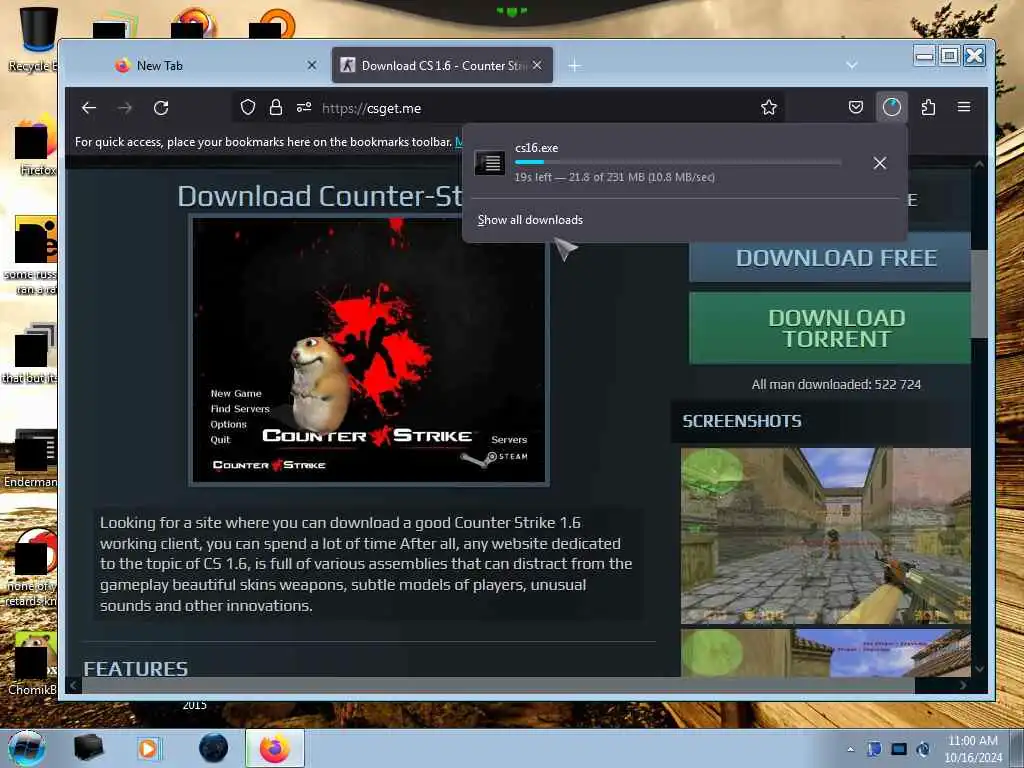Screen dimensions: 1024x768
Task: Select the Enderman desktop icon
Action: click(x=30, y=458)
